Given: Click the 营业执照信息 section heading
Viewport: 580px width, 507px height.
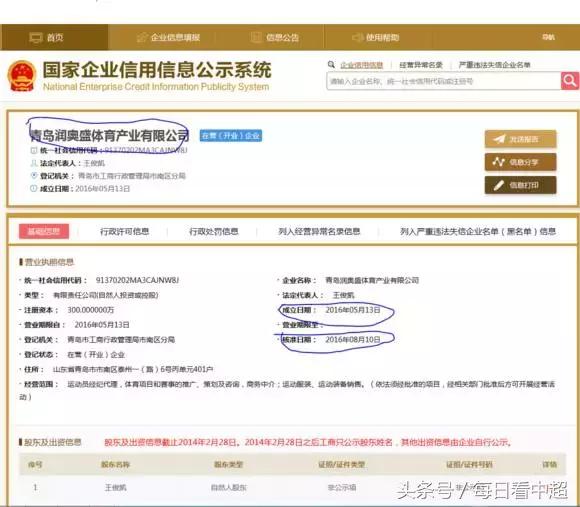Looking at the screenshot, I should coord(49,262).
